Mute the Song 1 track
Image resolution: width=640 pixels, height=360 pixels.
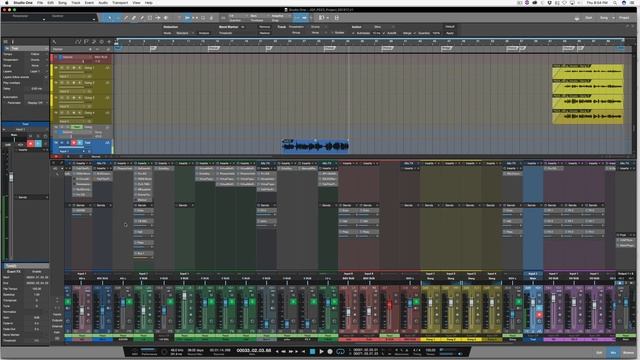[62, 68]
